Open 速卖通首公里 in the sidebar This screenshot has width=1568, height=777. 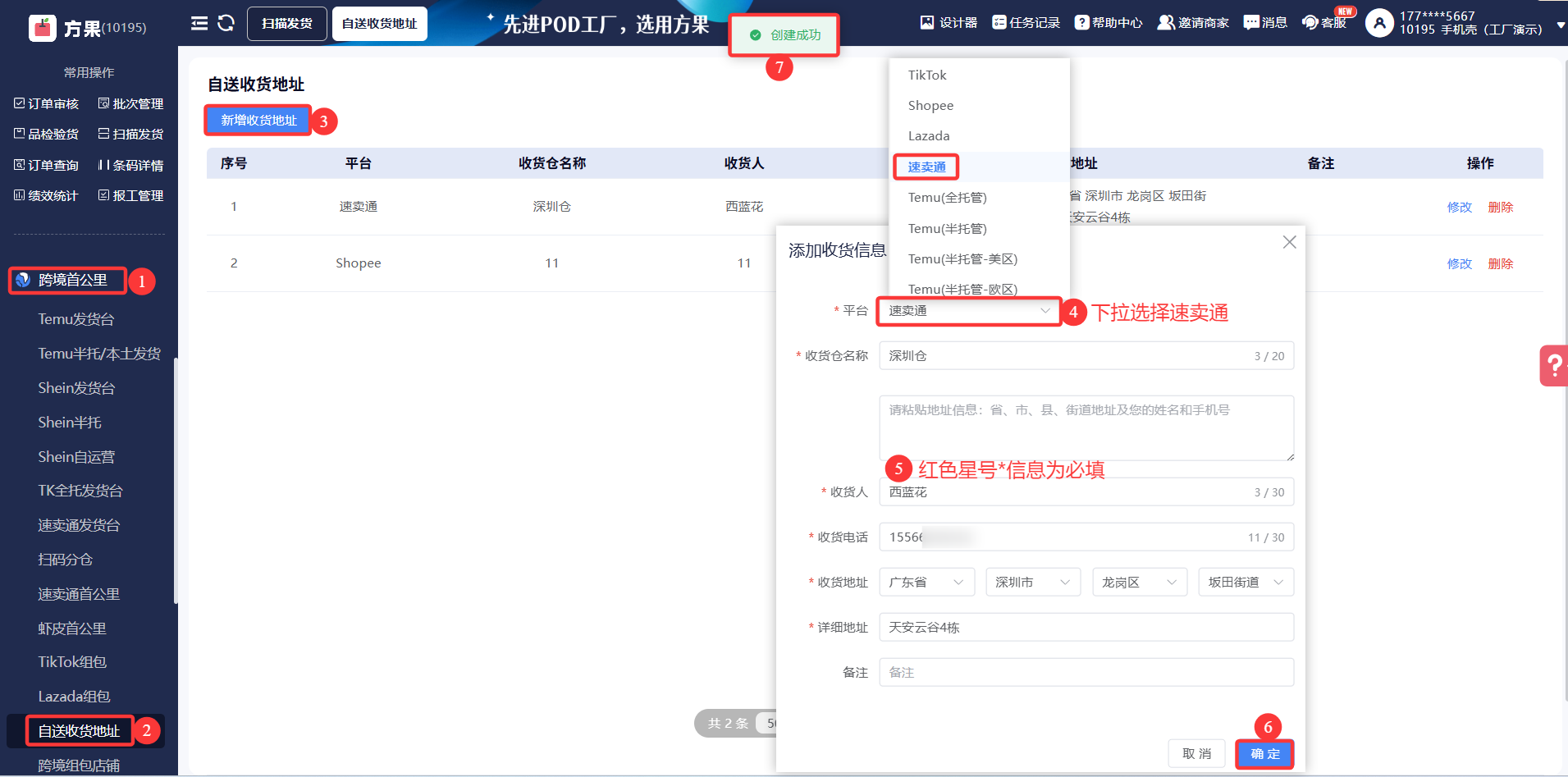click(79, 594)
